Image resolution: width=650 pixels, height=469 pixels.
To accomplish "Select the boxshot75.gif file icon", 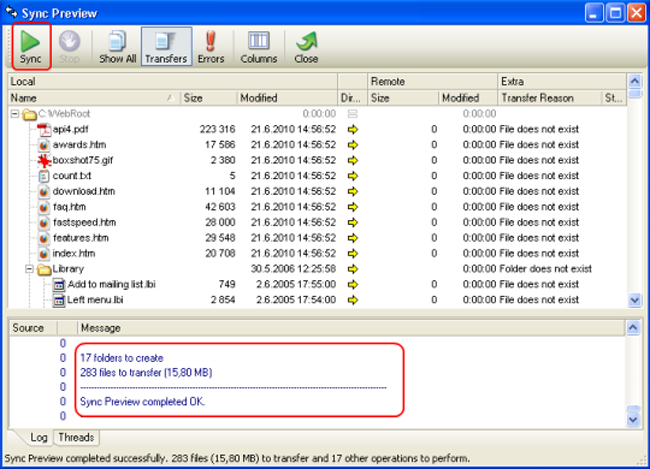I will (x=44, y=160).
